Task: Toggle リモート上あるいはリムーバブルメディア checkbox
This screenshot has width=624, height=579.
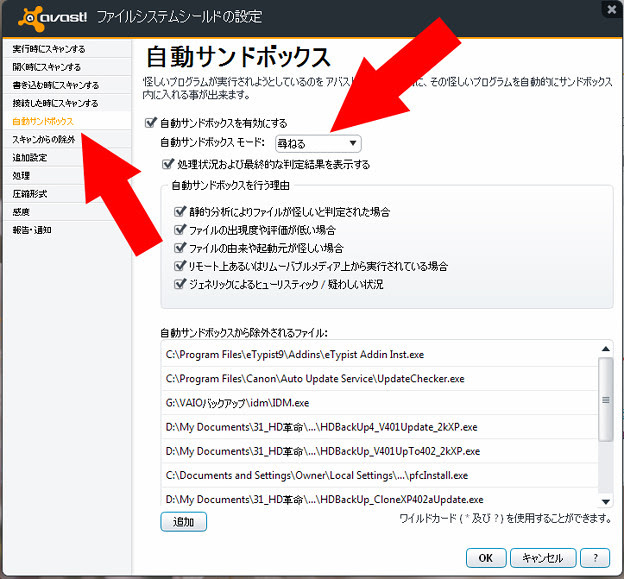Action: 180,266
